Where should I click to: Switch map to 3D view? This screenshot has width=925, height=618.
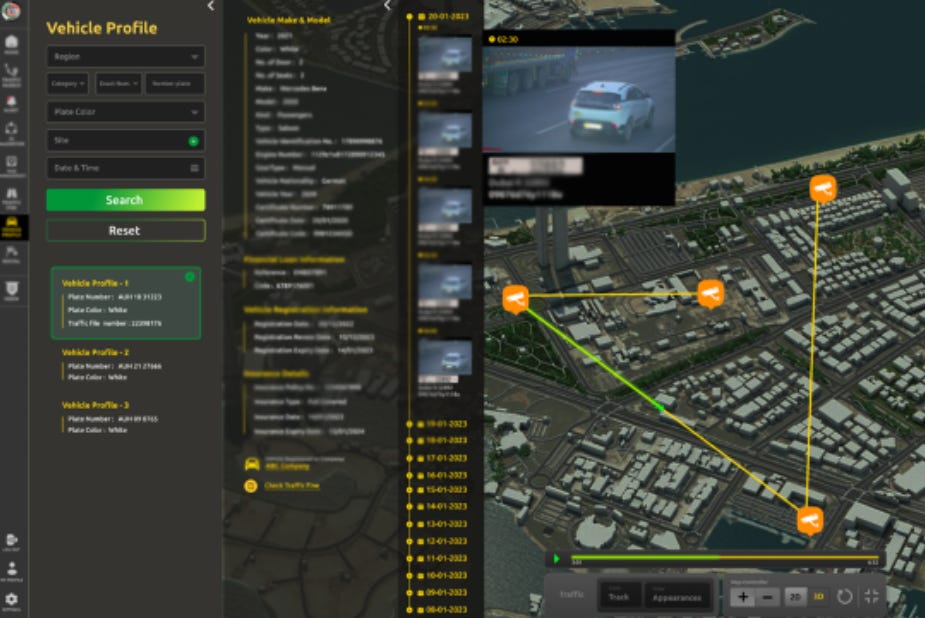819,597
